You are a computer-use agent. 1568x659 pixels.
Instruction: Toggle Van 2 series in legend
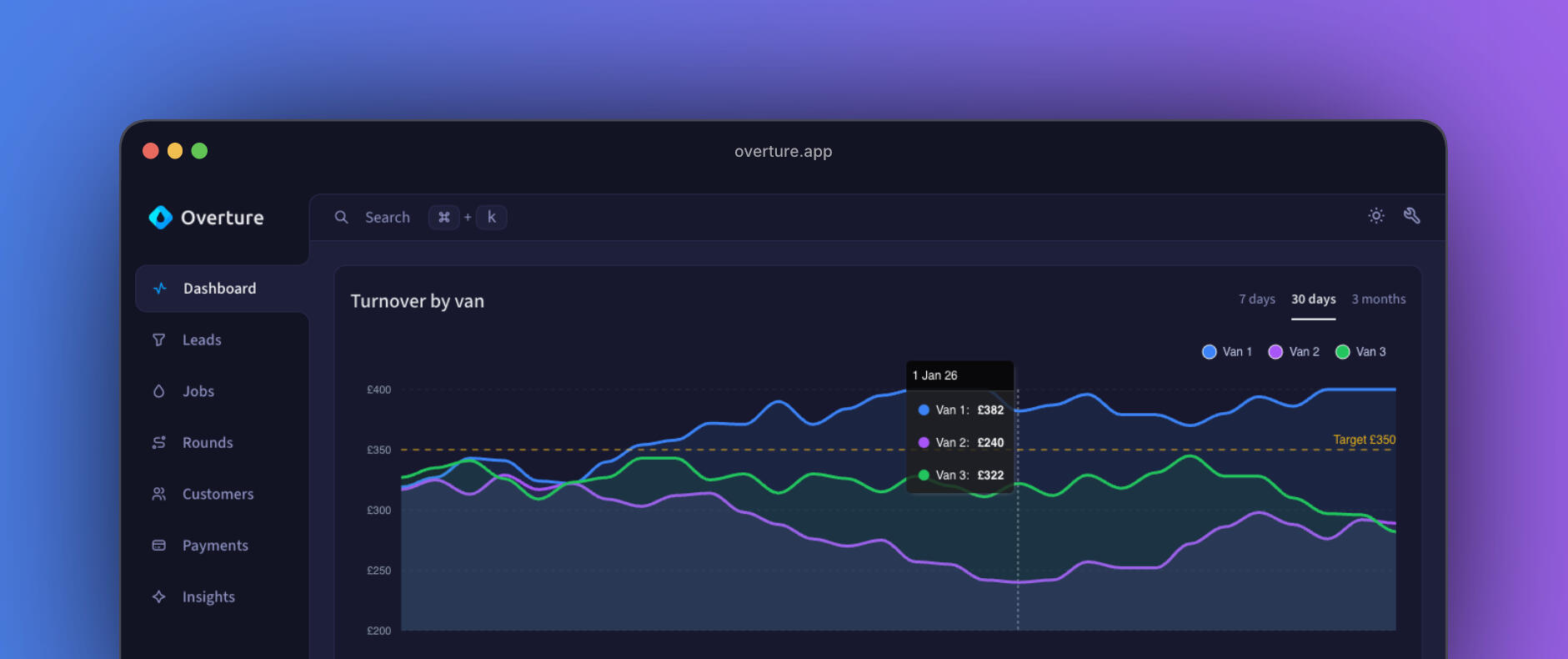tap(1294, 352)
